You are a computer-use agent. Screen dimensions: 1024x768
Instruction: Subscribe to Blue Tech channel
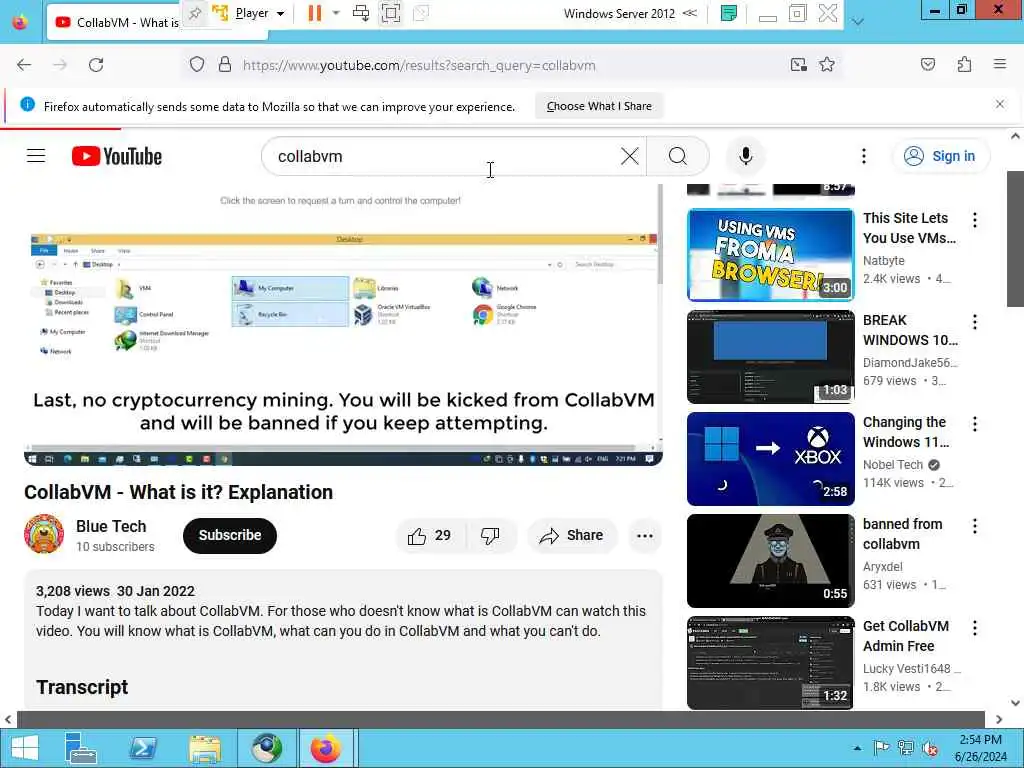(230, 536)
